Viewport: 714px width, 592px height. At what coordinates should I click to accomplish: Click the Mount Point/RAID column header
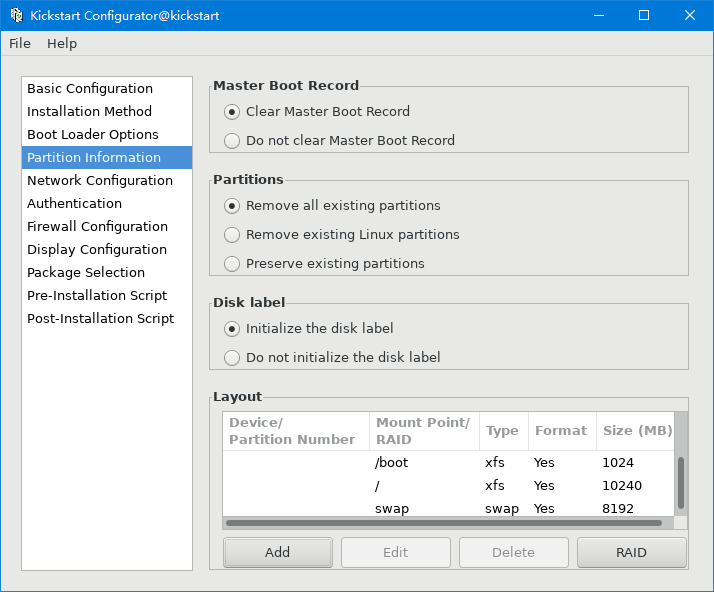click(424, 431)
